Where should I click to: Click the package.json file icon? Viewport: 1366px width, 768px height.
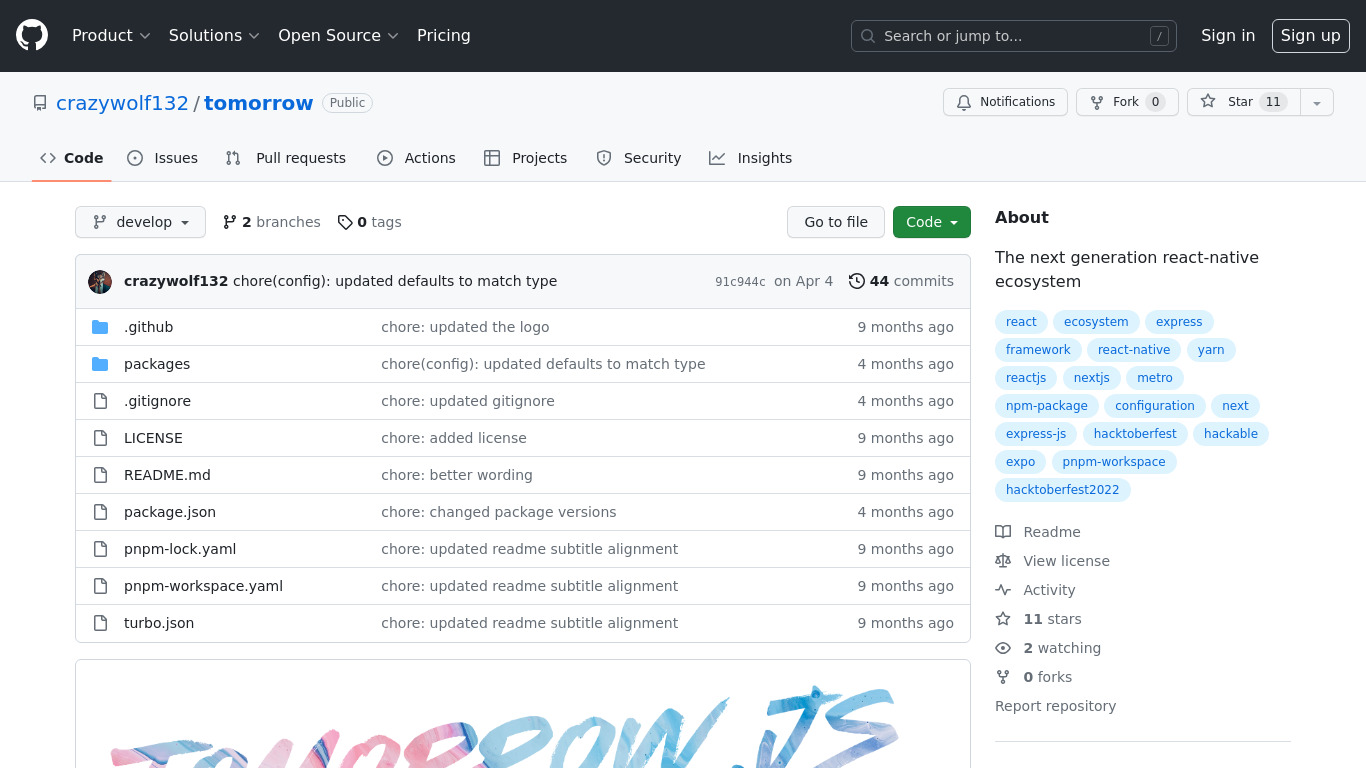tap(100, 512)
